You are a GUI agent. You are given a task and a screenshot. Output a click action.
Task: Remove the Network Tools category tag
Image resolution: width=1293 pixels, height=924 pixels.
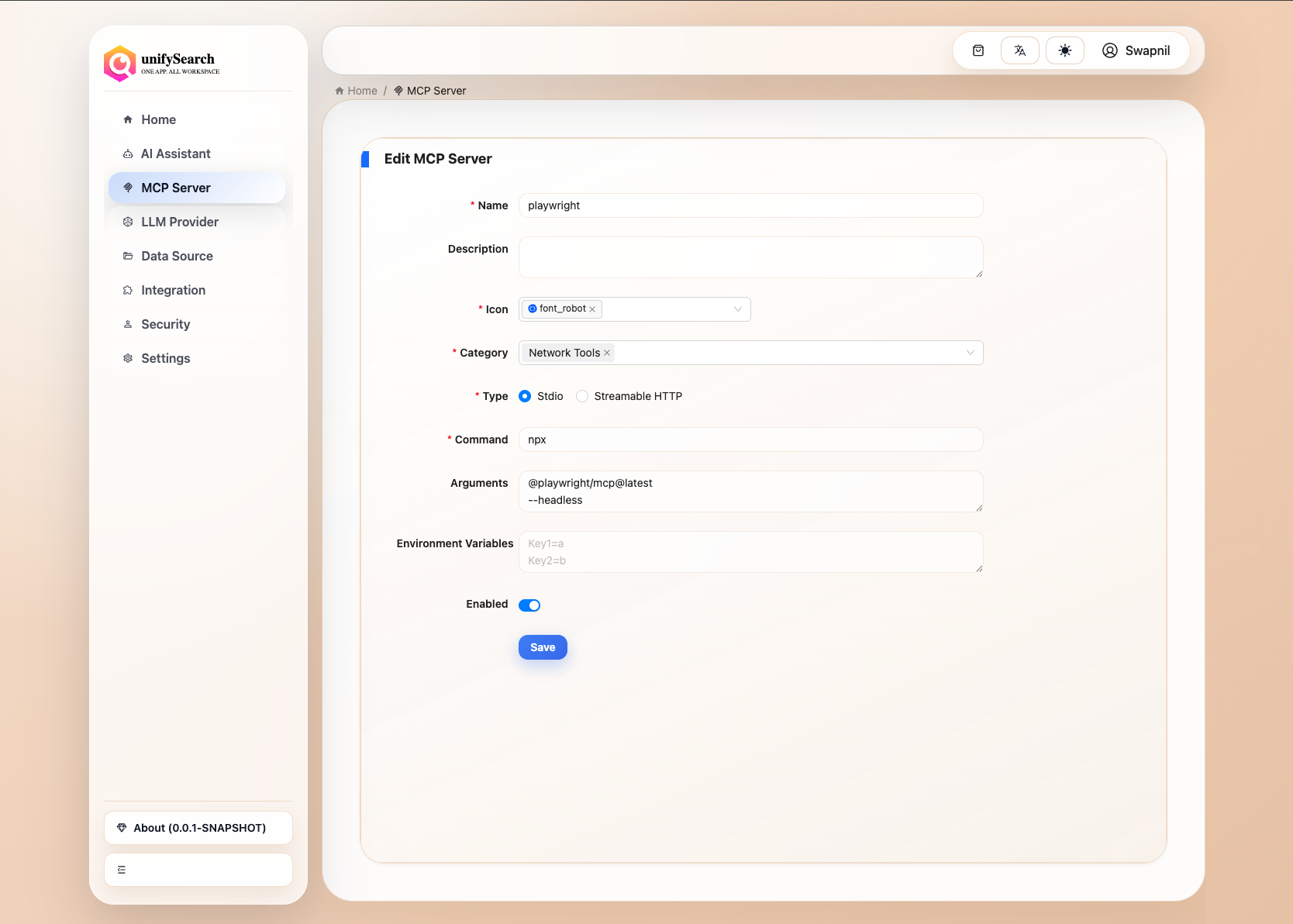(607, 353)
